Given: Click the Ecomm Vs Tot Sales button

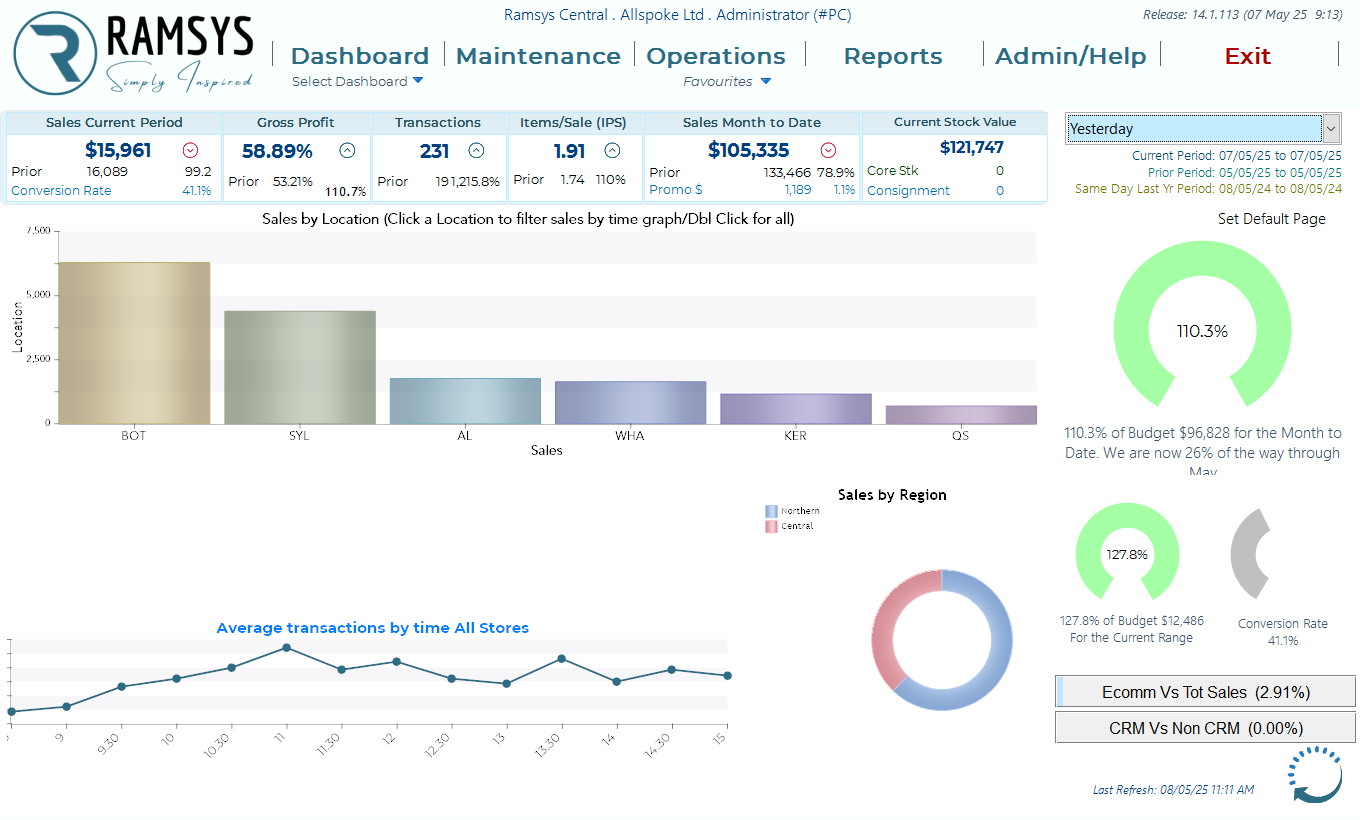Looking at the screenshot, I should 1205,692.
